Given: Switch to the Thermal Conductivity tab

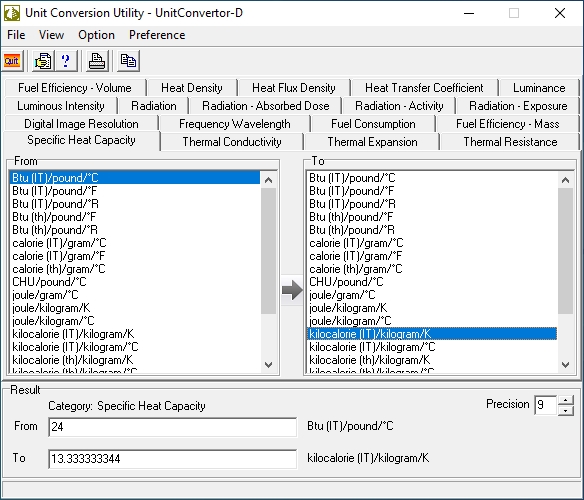Looking at the screenshot, I should coord(232,142).
